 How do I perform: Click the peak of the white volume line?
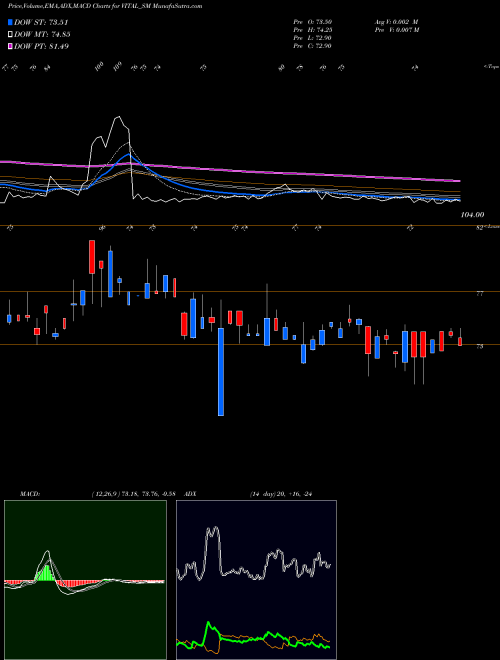click(119, 117)
